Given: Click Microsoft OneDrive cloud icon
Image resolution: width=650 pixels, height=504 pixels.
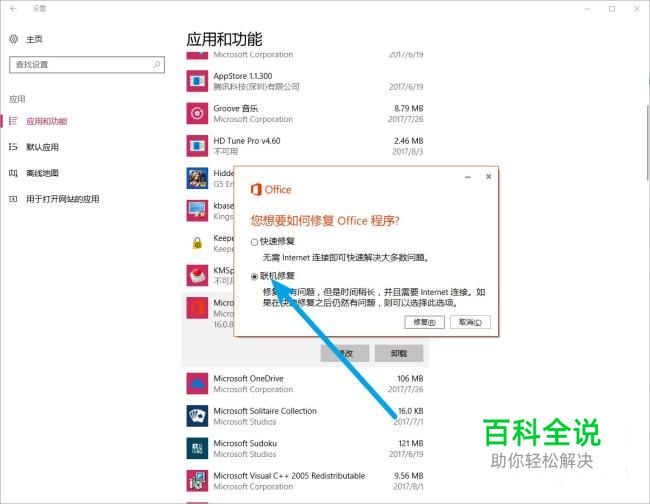Looking at the screenshot, I should pos(197,384).
